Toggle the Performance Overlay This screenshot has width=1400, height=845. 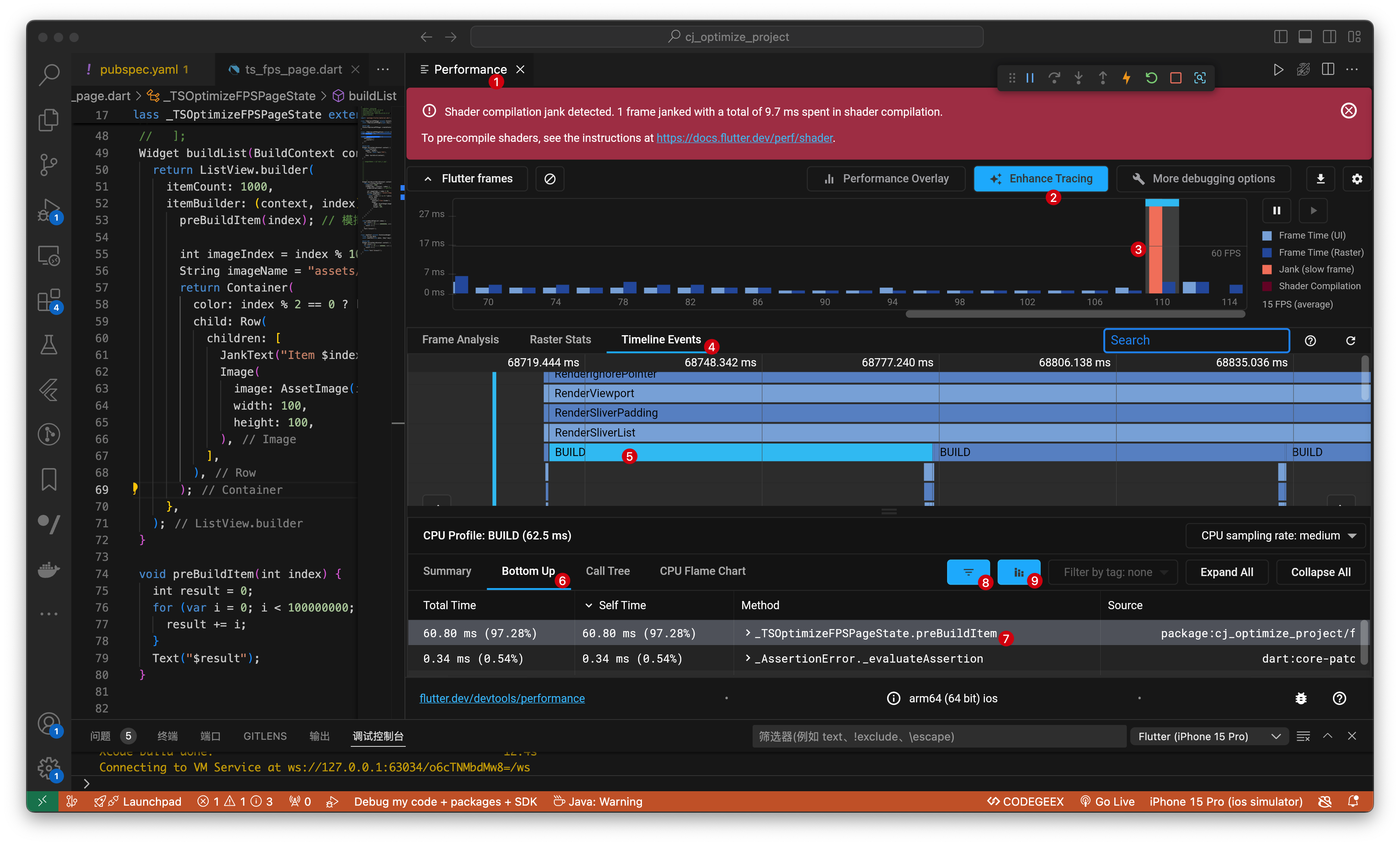[x=886, y=179]
